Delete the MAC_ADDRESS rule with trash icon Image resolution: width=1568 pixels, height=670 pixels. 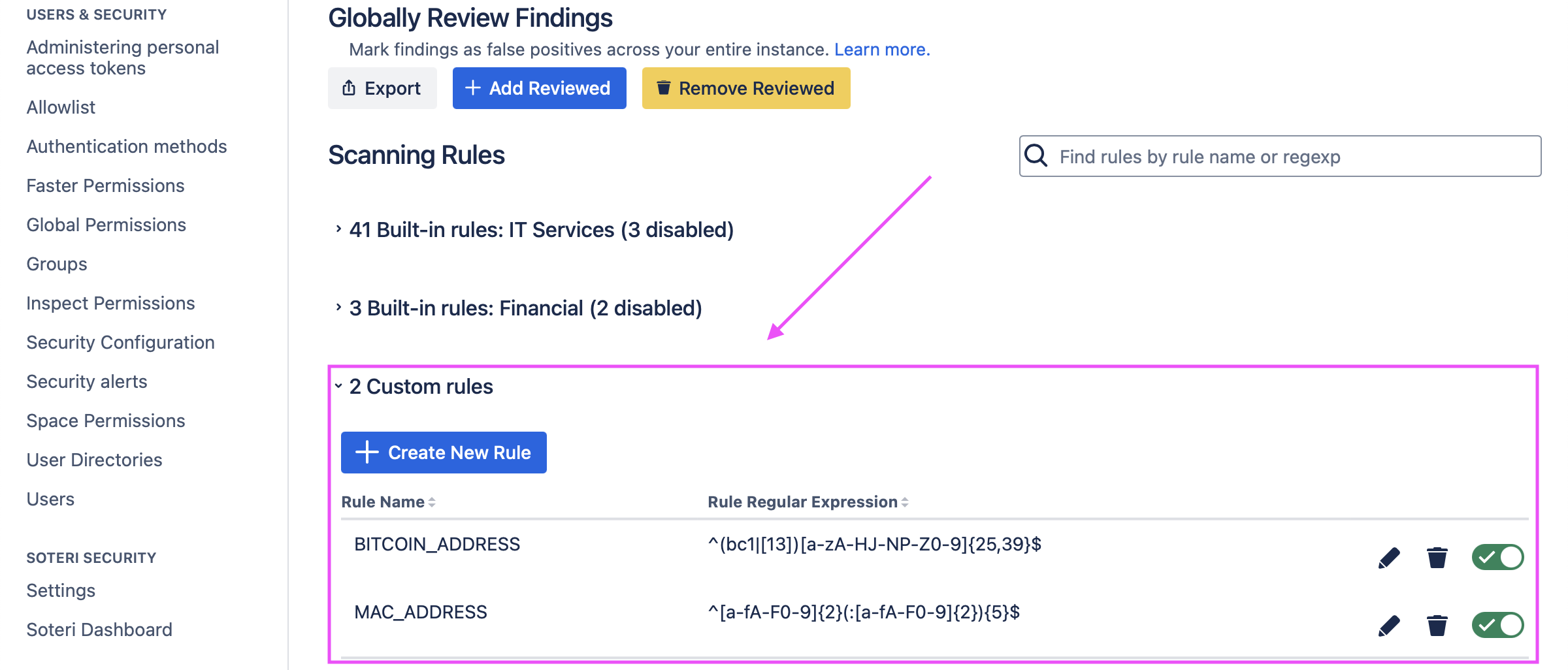[1437, 626]
